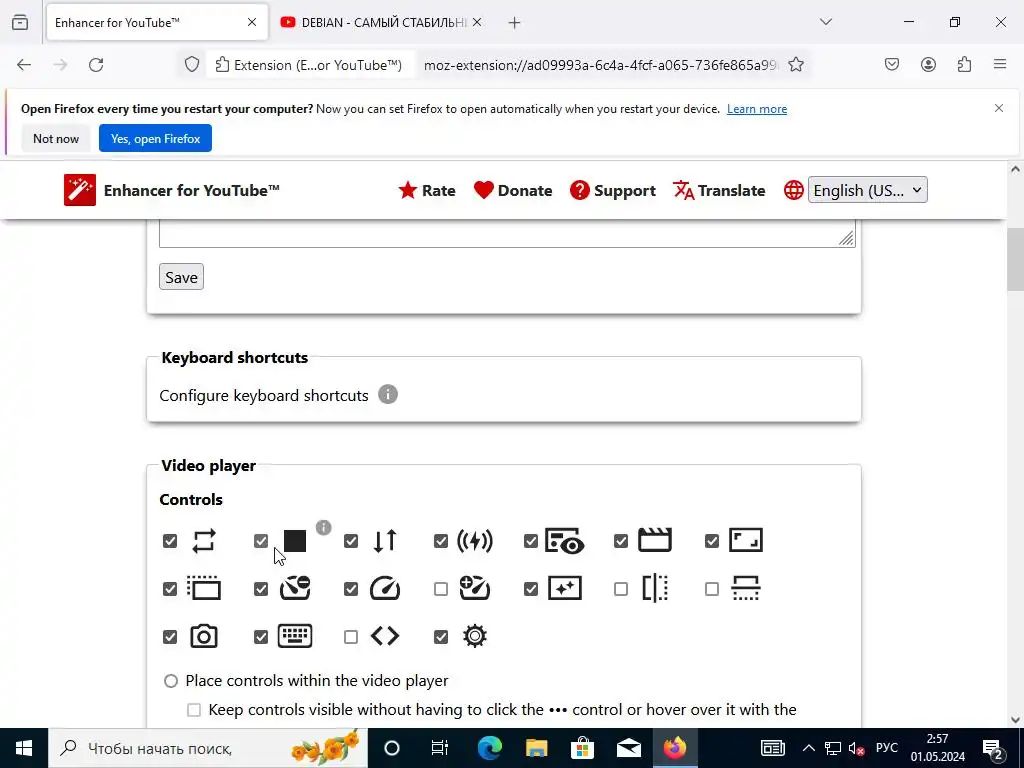Click the Save to Pocket icon
Viewport: 1024px width, 768px height.
pyautogui.click(x=892, y=64)
